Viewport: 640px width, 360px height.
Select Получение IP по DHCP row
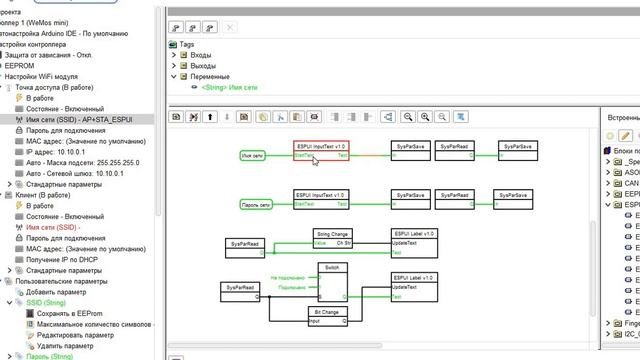coord(62,260)
